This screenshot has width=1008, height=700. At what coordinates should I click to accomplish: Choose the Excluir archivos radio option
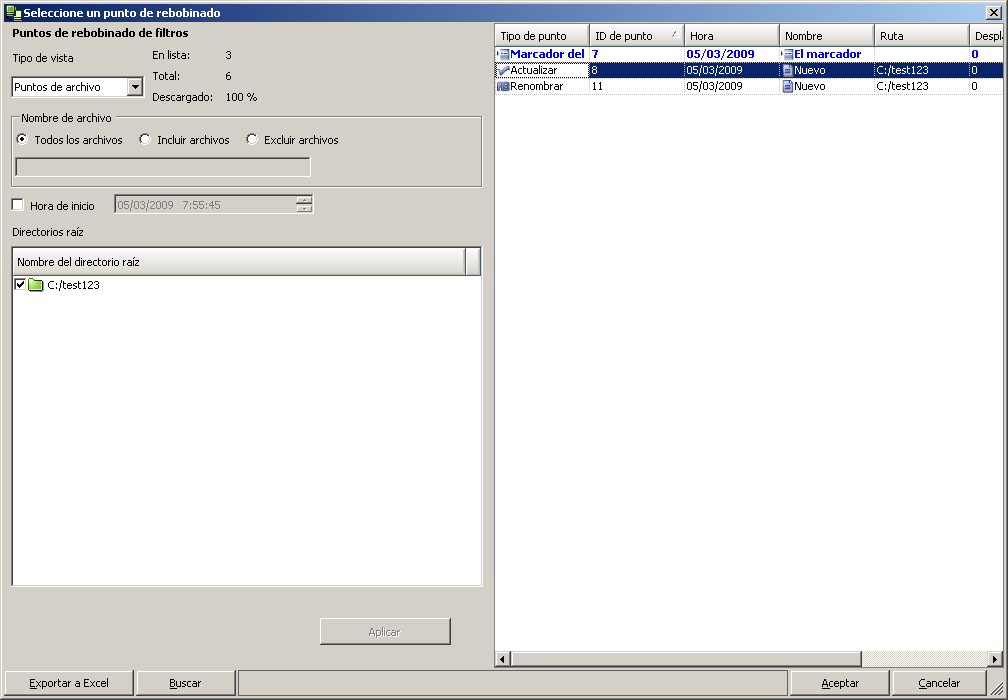pyautogui.click(x=252, y=139)
